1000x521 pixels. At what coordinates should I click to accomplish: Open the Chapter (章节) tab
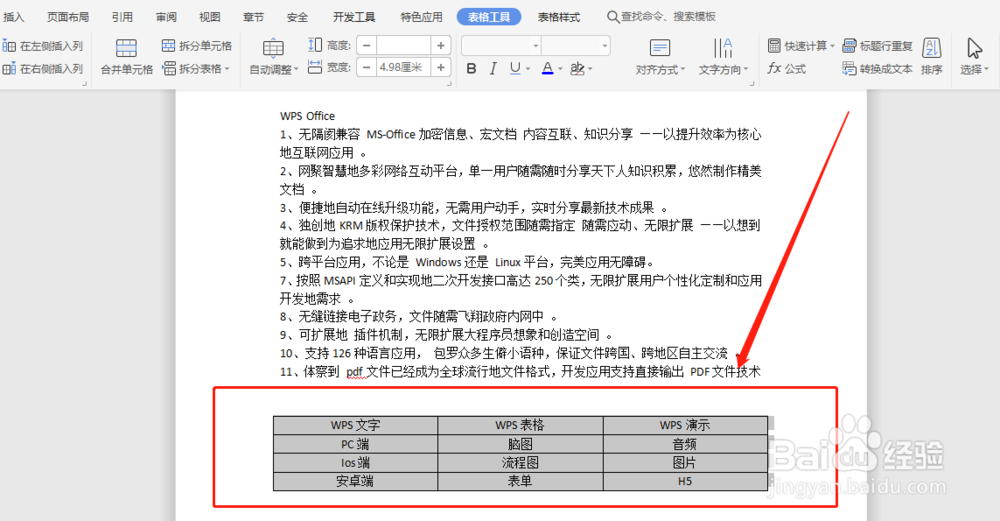[253, 17]
